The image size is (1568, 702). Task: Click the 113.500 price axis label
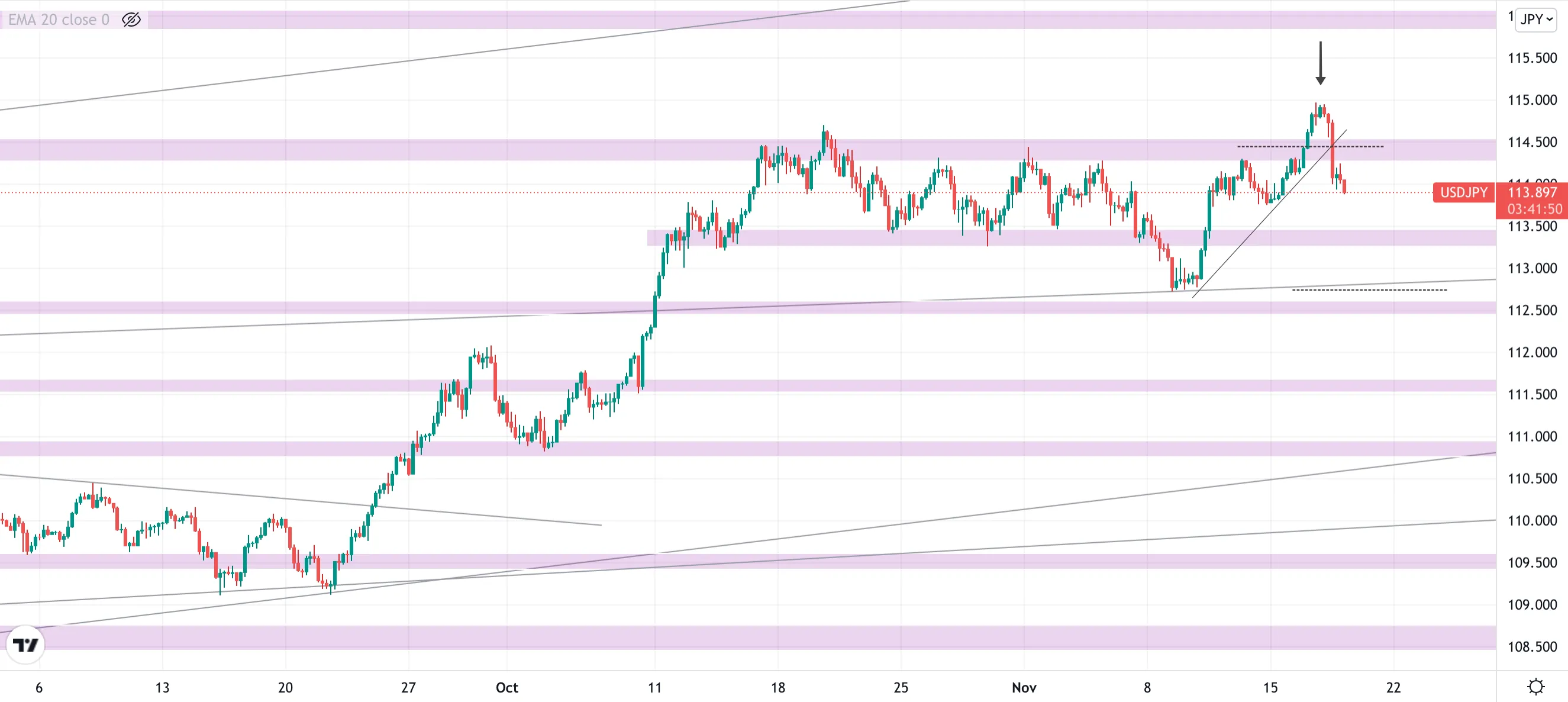pyautogui.click(x=1532, y=227)
